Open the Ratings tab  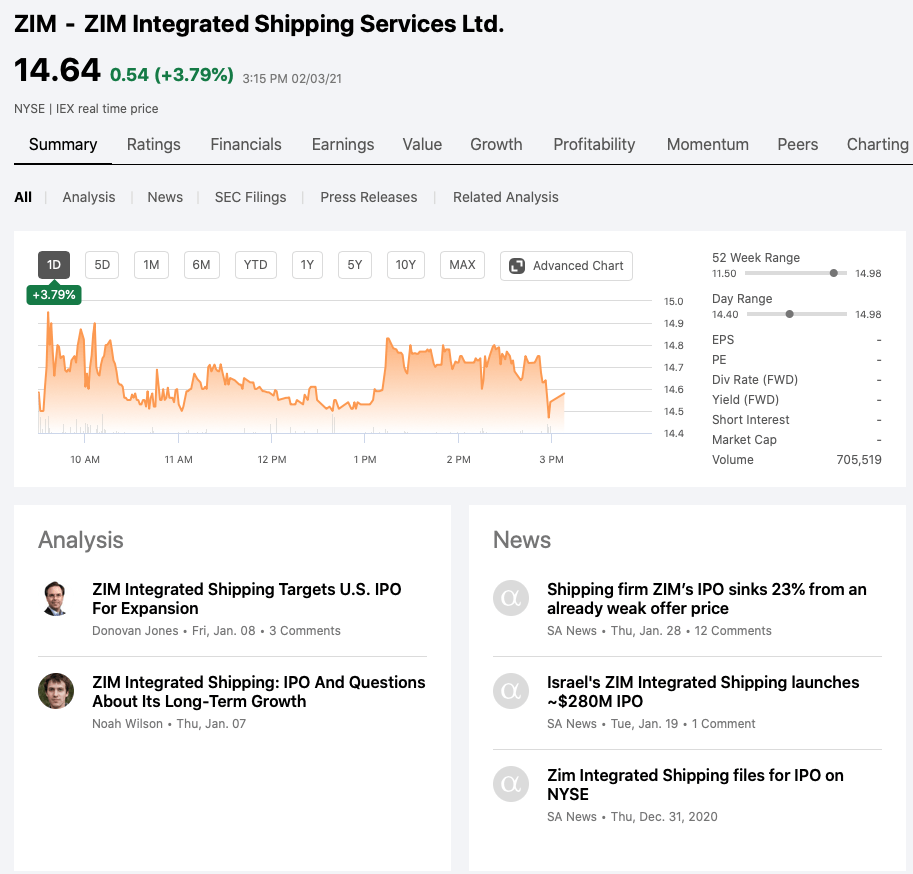154,144
